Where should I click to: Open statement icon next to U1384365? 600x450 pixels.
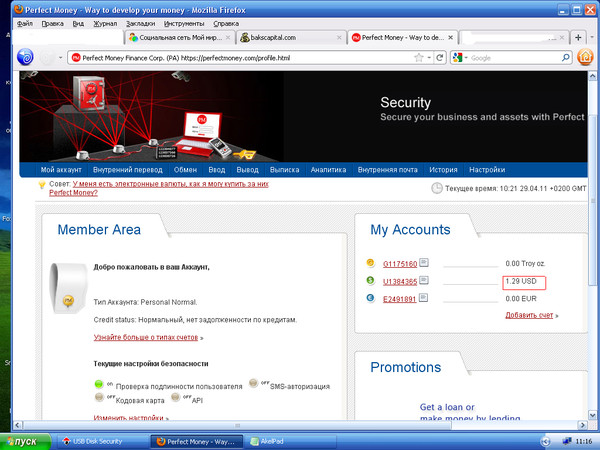point(424,280)
